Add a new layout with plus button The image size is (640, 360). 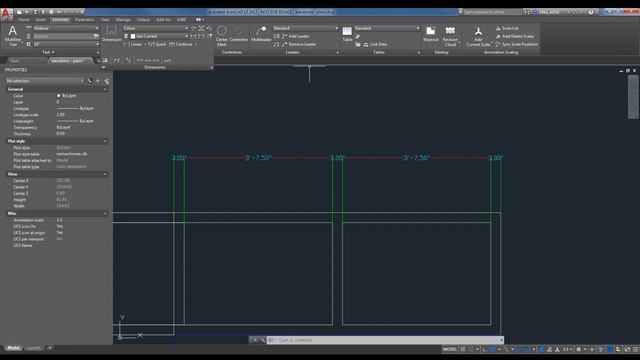[x=50, y=348]
